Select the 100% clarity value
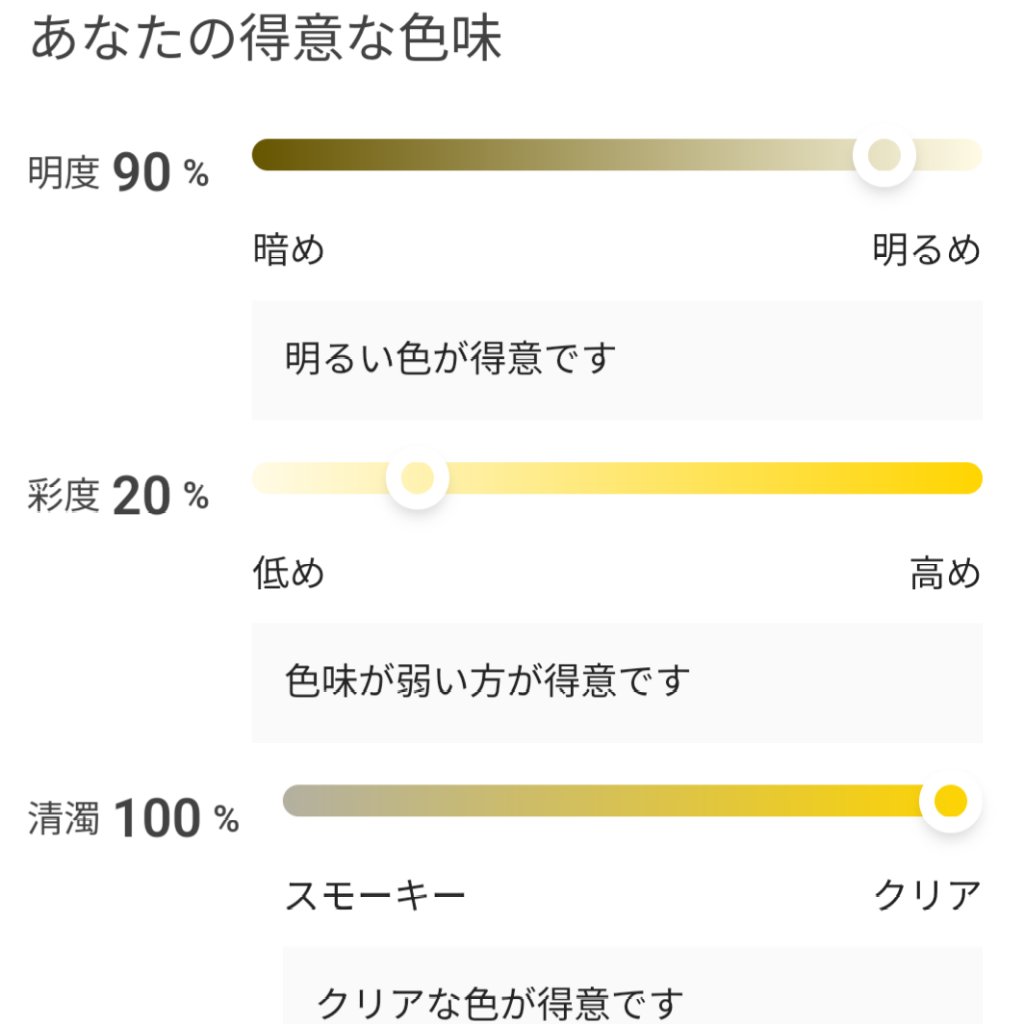 point(160,815)
